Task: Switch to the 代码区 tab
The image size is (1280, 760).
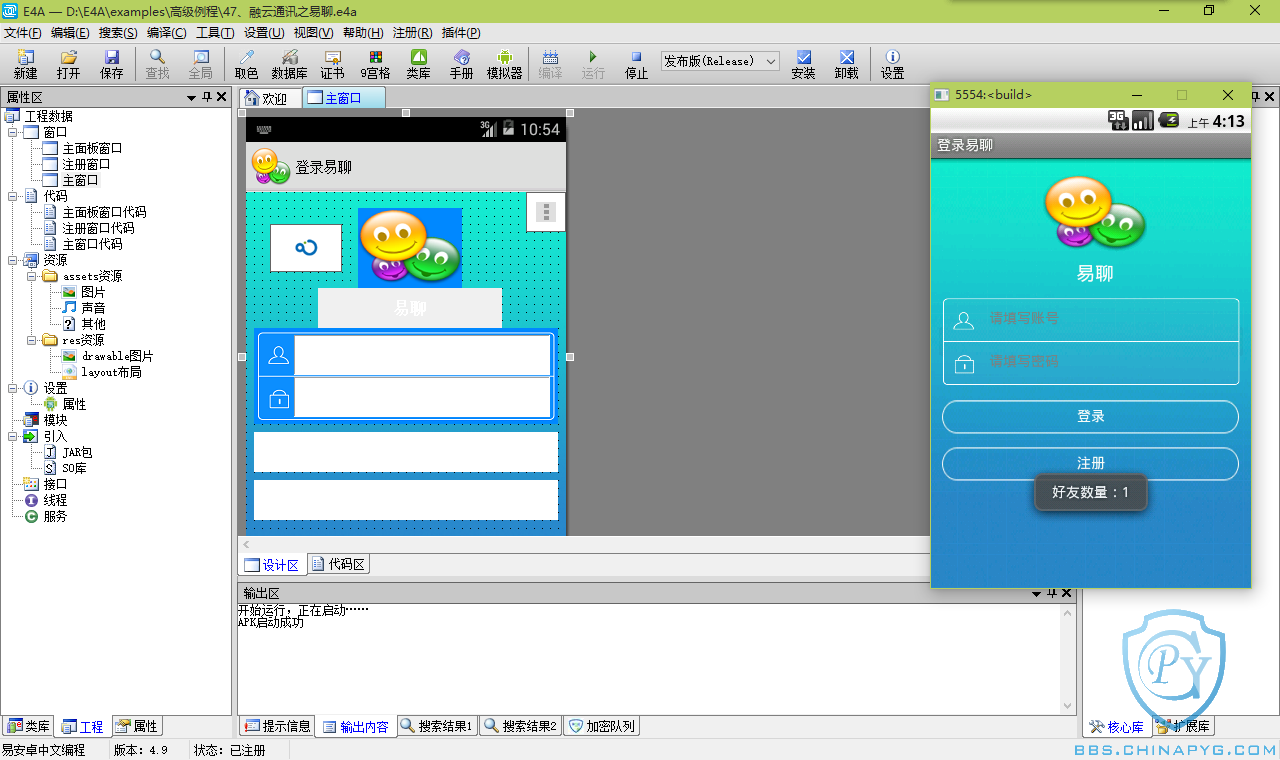Action: coord(338,565)
